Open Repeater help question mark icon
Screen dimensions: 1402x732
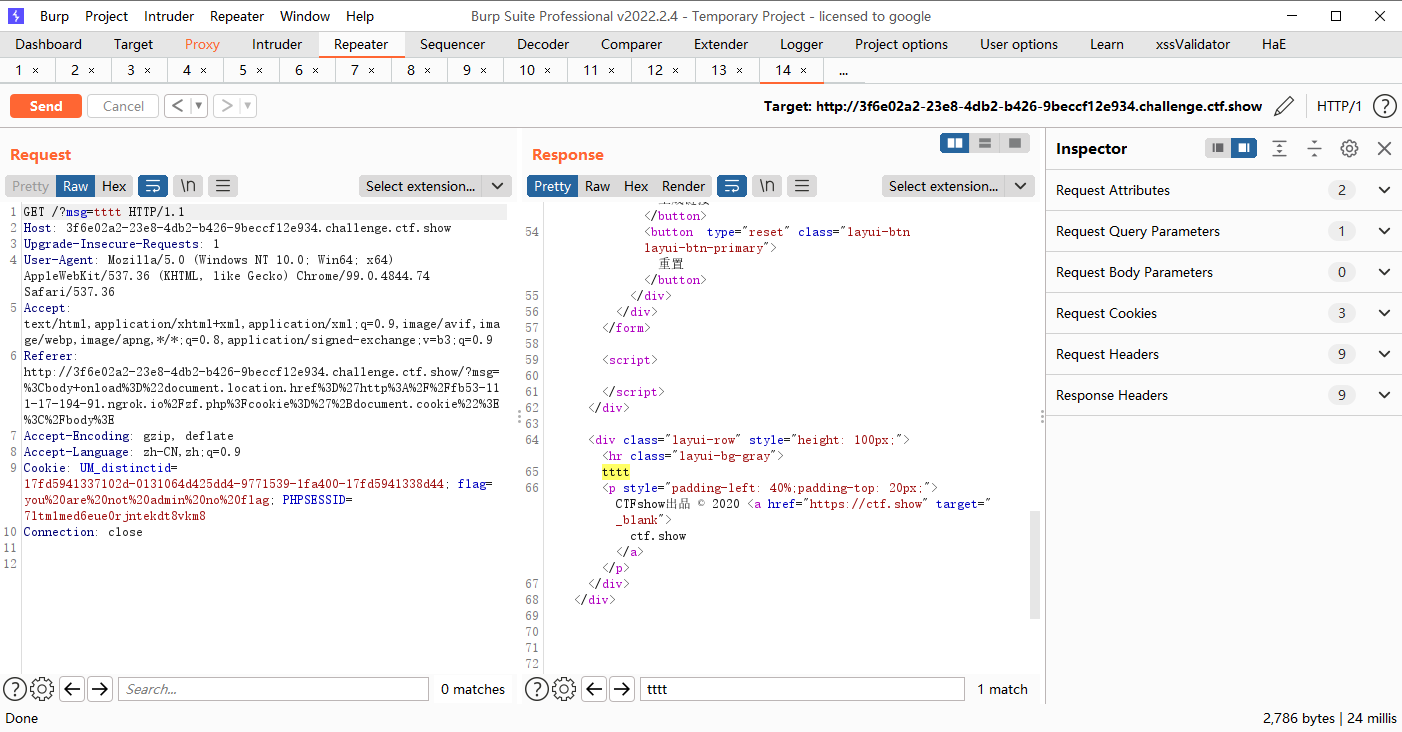click(1384, 106)
